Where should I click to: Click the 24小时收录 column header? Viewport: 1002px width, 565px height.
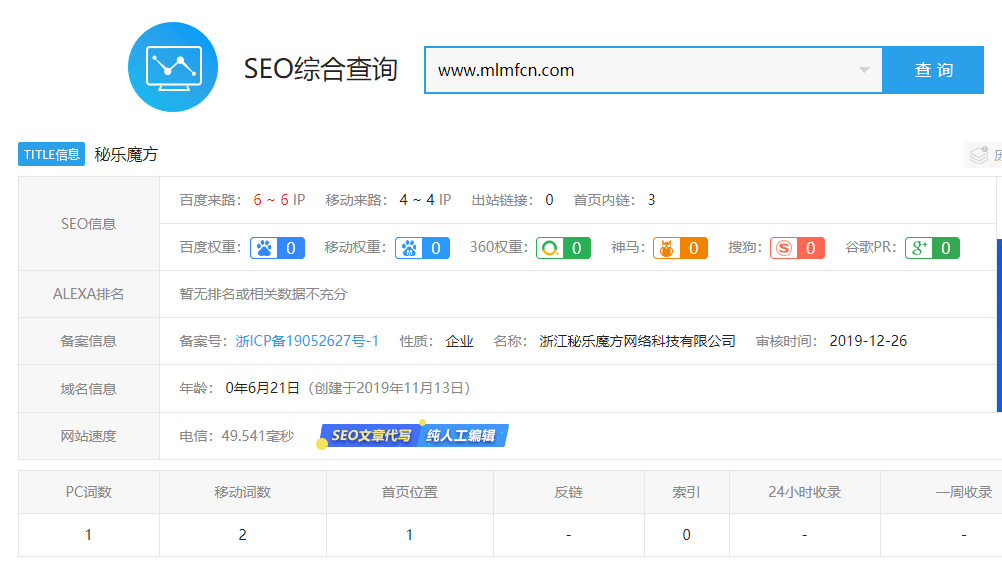pos(805,492)
